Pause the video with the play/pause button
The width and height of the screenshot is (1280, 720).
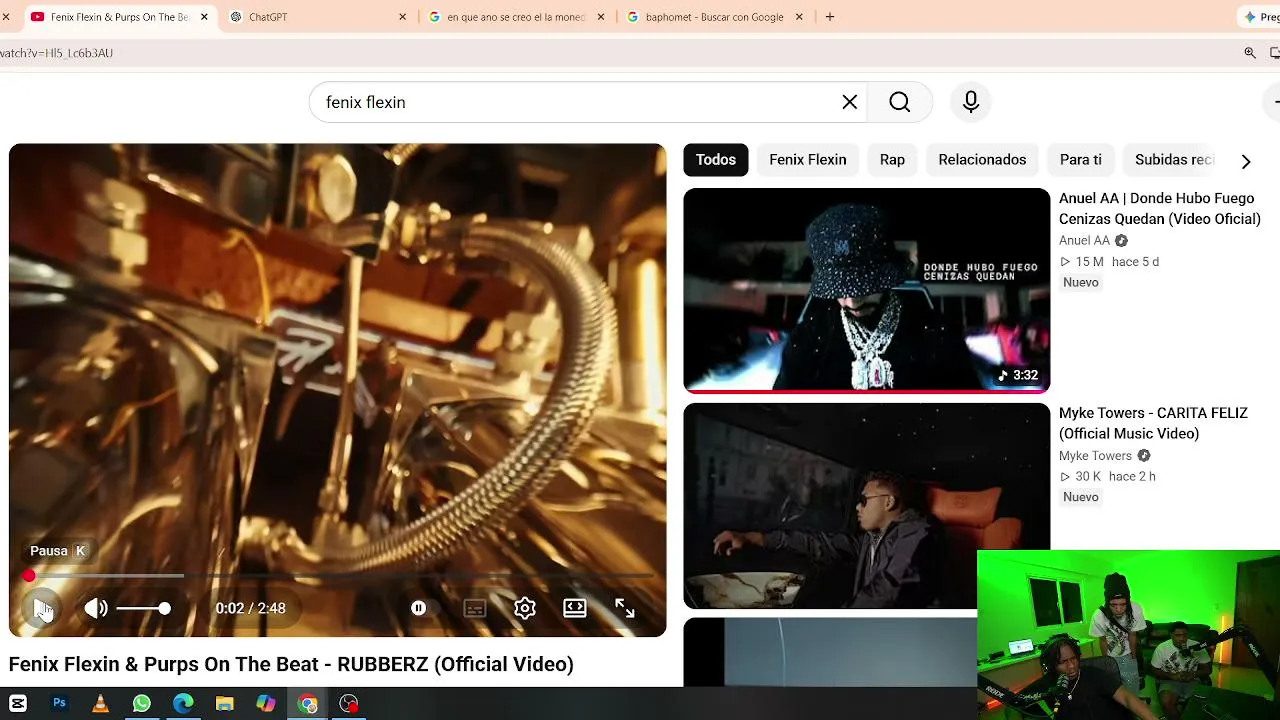pos(42,608)
